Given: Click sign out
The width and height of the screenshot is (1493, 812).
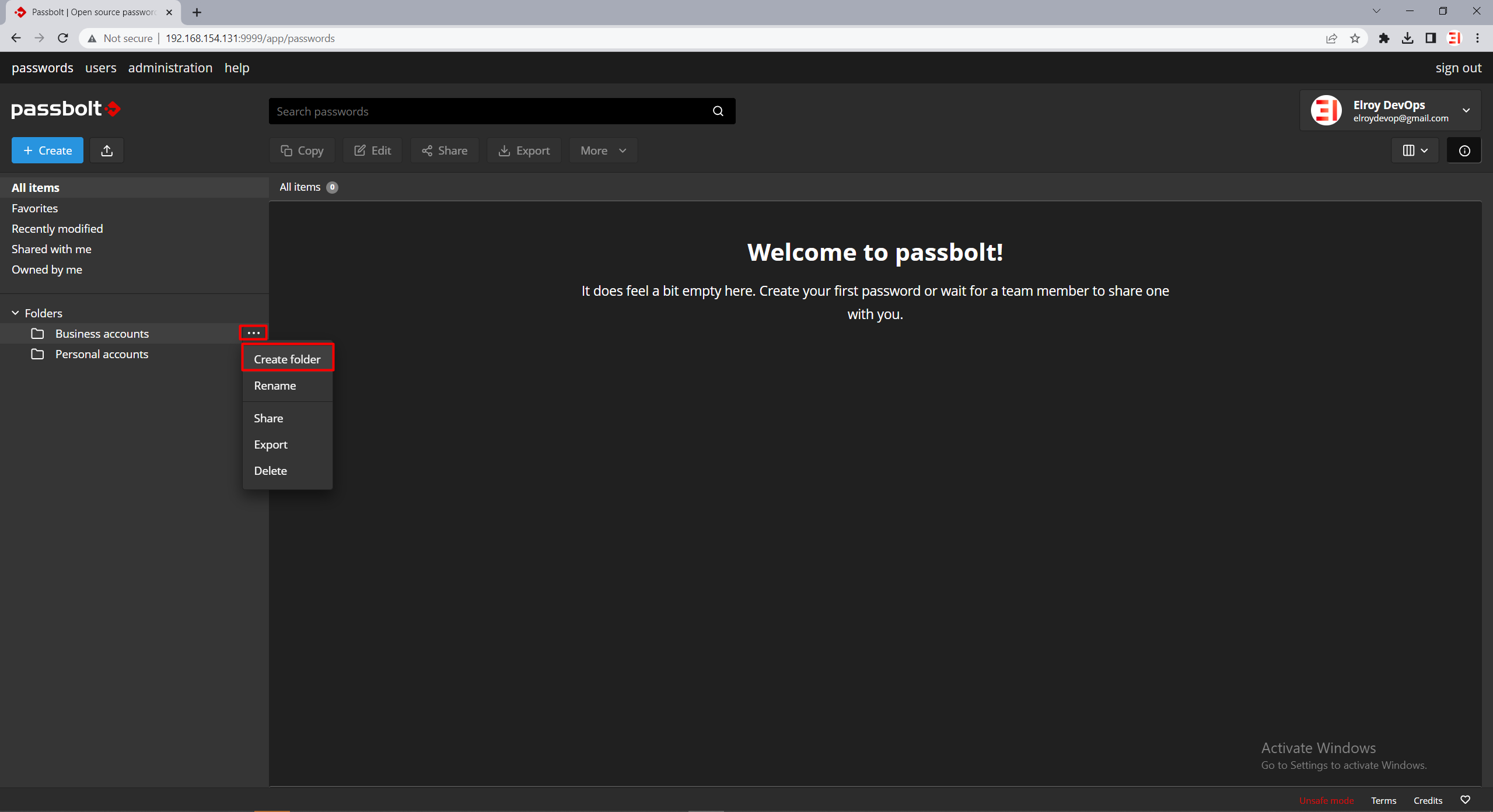Looking at the screenshot, I should [x=1459, y=68].
